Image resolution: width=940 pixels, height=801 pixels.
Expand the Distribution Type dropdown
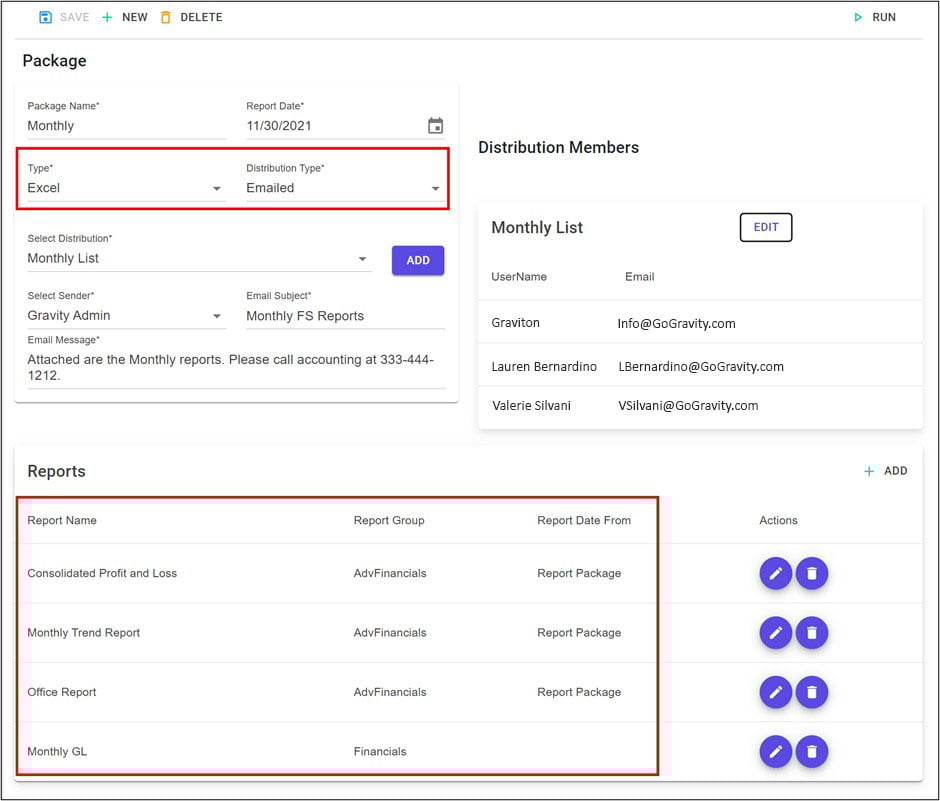pyautogui.click(x=345, y=188)
